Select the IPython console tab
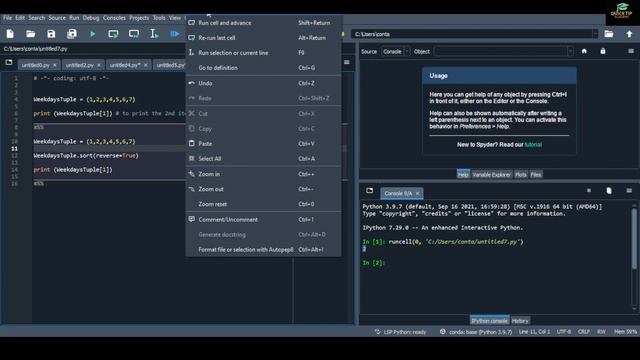 (x=489, y=321)
